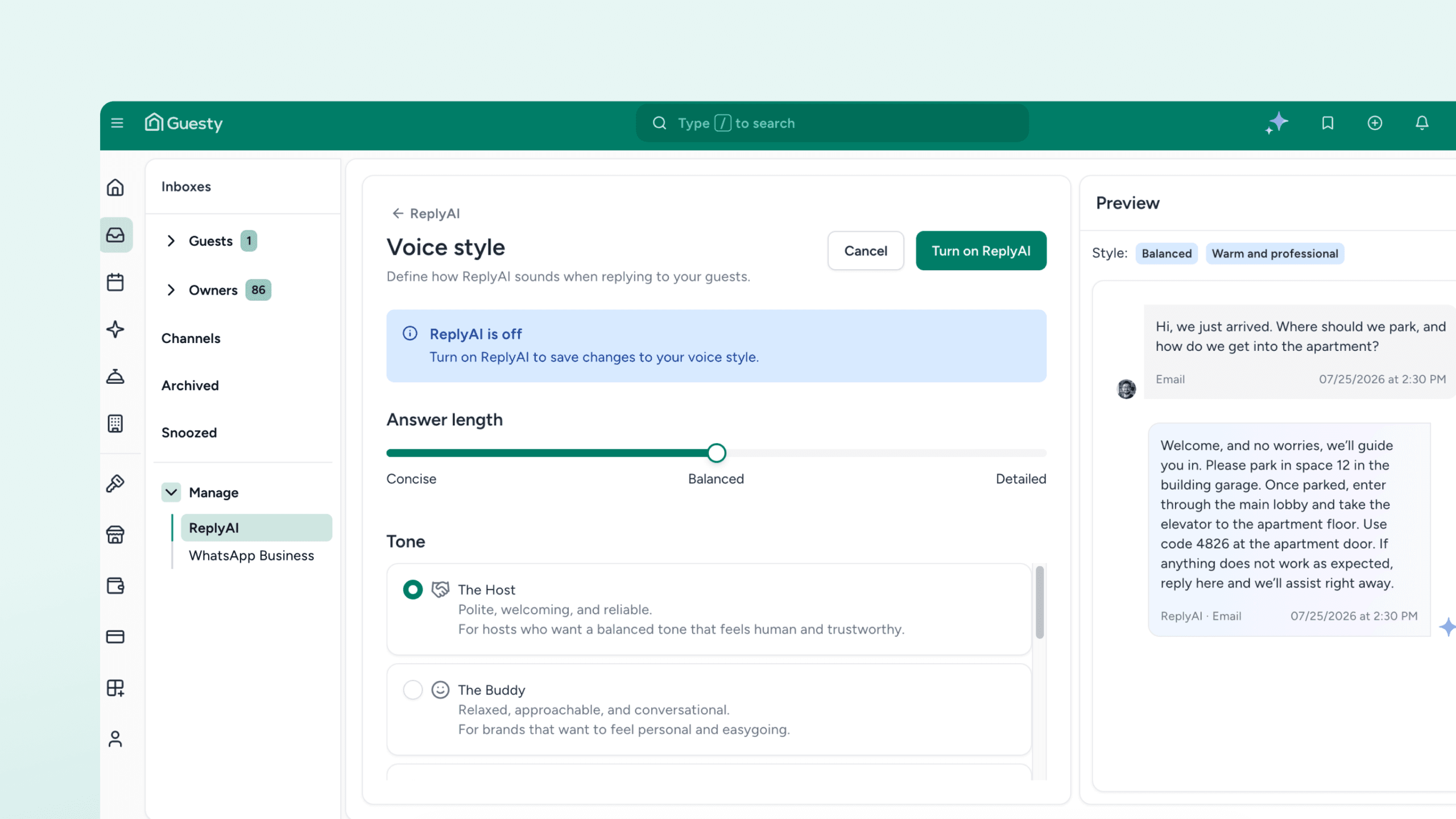Collapse the Manage section chevron
Viewport: 1456px width, 819px height.
[171, 493]
